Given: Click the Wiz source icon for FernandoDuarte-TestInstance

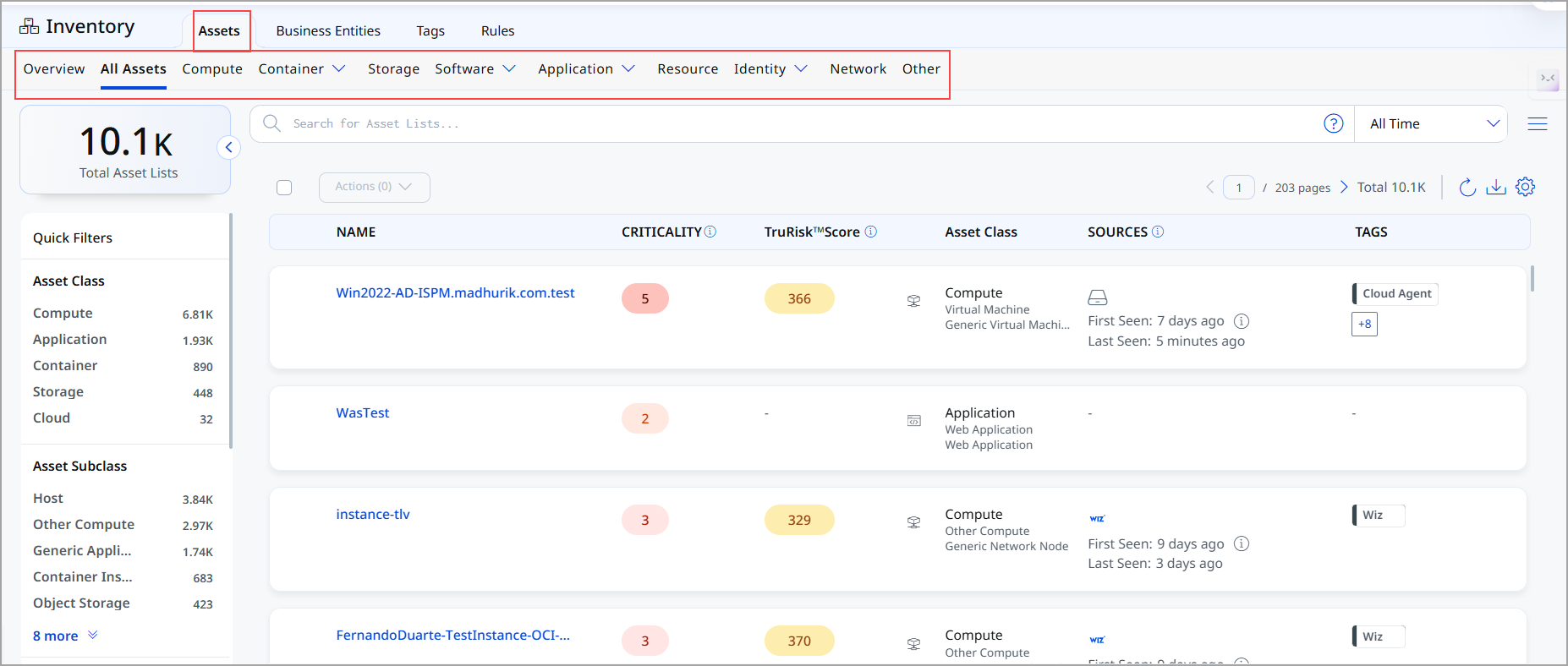Looking at the screenshot, I should pyautogui.click(x=1097, y=640).
